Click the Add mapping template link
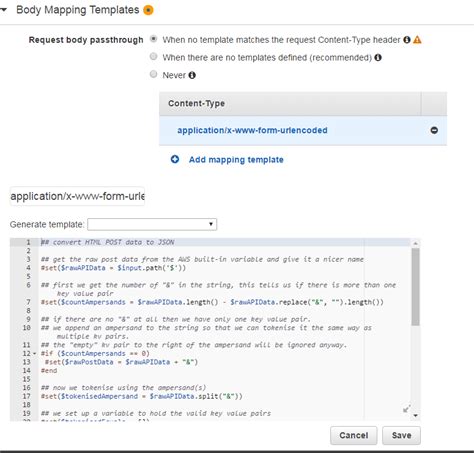Screen dimensions: 474x453 pos(236,160)
